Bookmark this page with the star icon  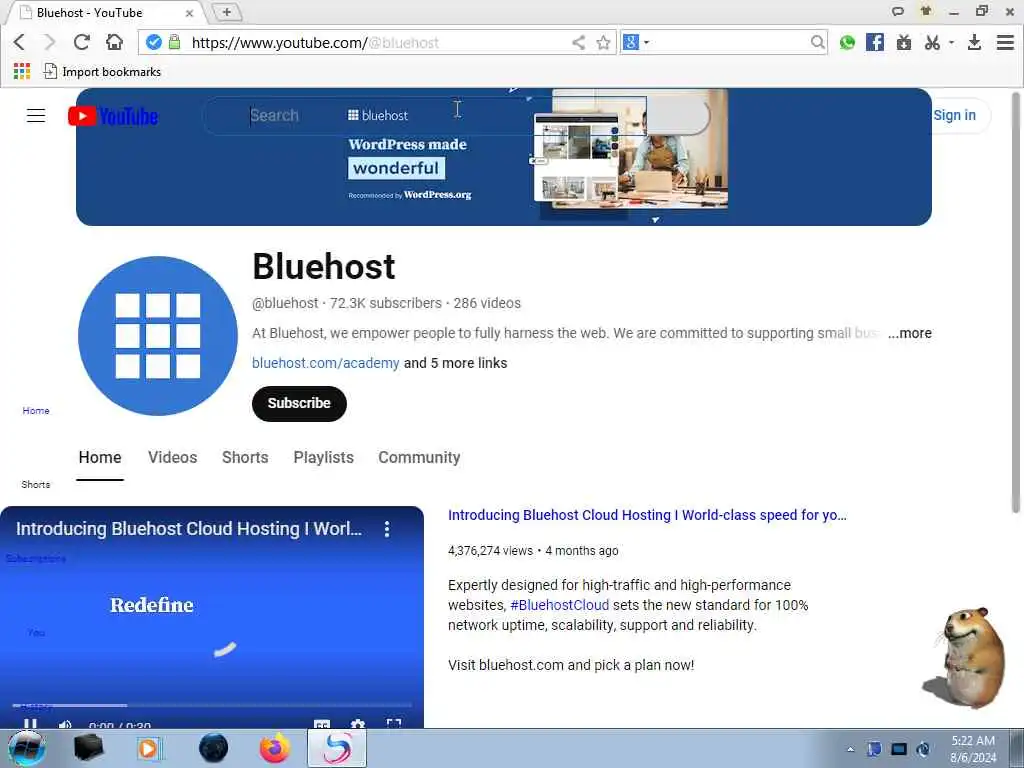(x=603, y=42)
